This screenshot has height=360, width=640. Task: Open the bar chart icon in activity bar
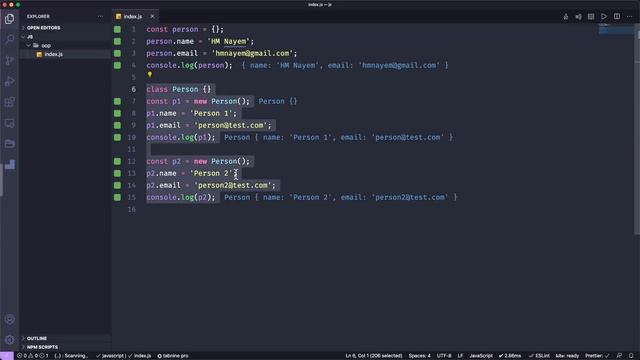[x=9, y=164]
